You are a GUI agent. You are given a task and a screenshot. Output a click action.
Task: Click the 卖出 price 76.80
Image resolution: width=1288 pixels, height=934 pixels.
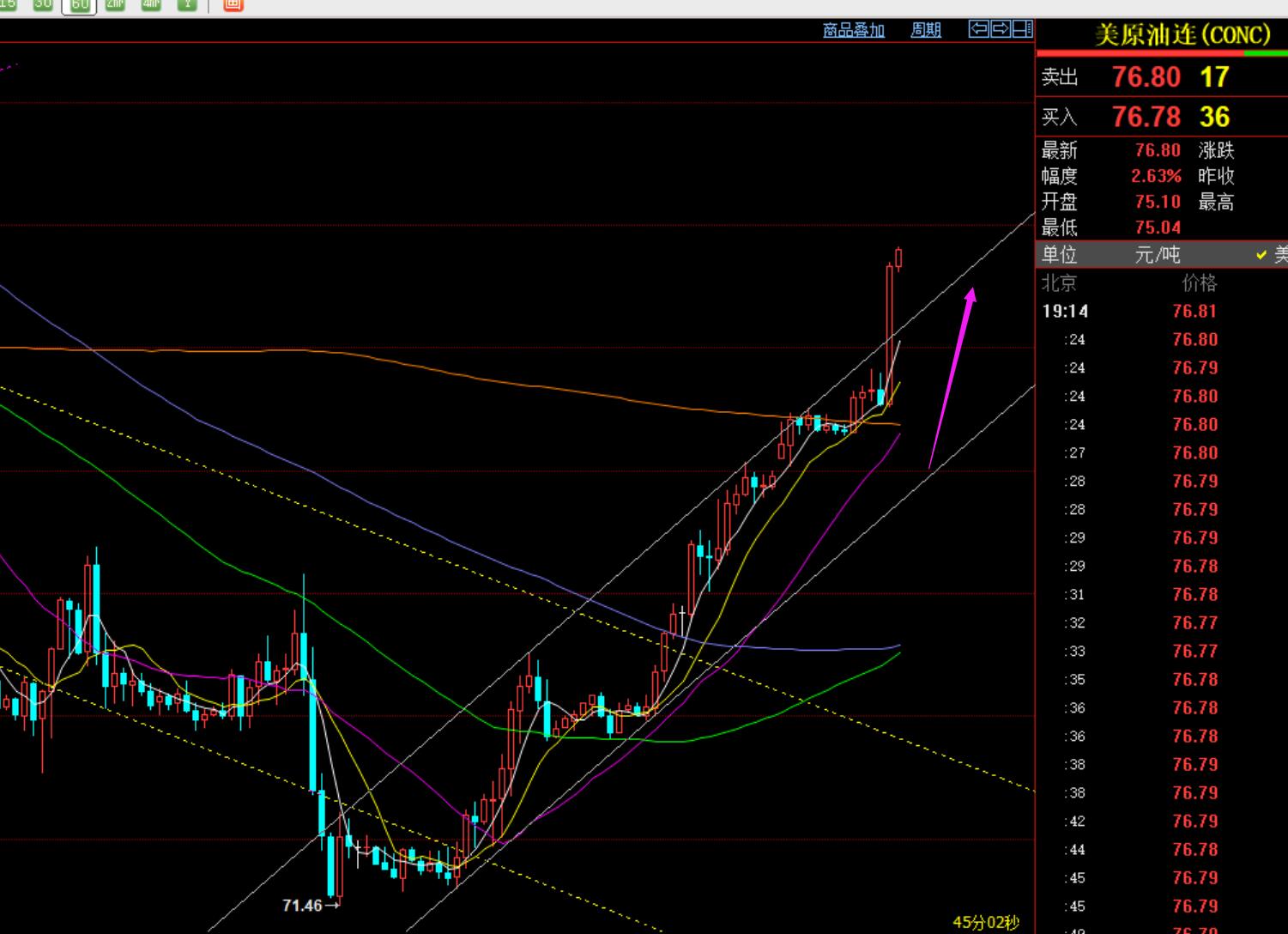[x=1146, y=77]
